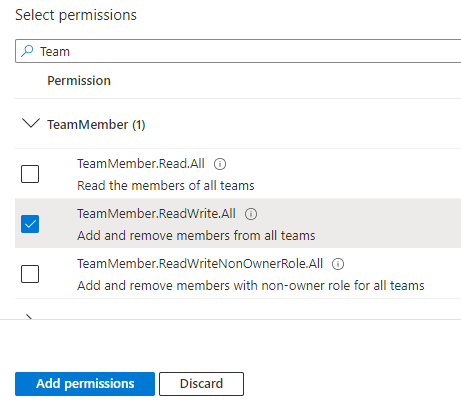This screenshot has width=461, height=412.
Task: Click 'Read the members of all teams' description
Action: click(x=166, y=185)
